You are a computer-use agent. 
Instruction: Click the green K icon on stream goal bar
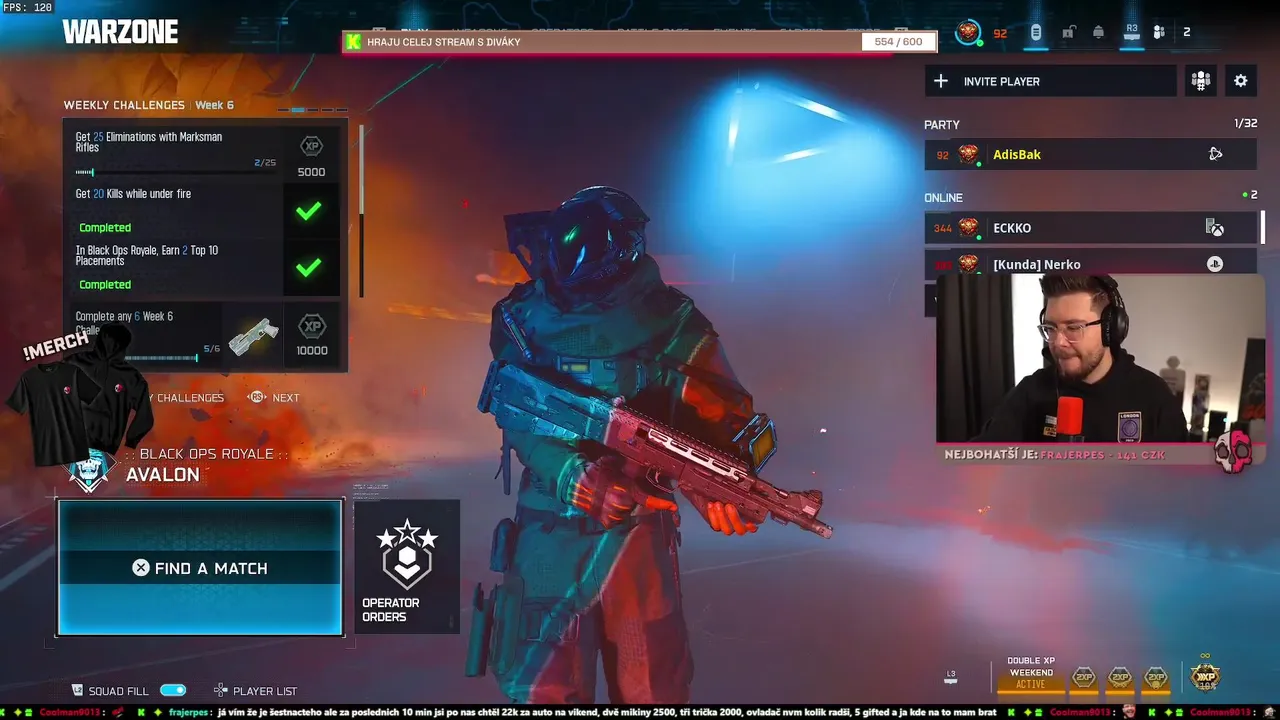click(353, 42)
